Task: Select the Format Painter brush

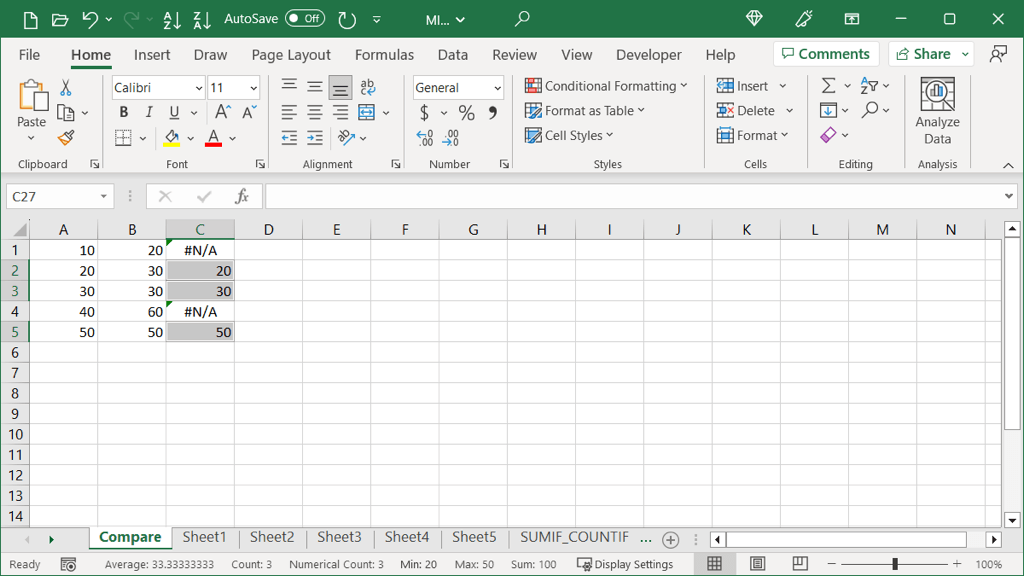Action: [65, 138]
